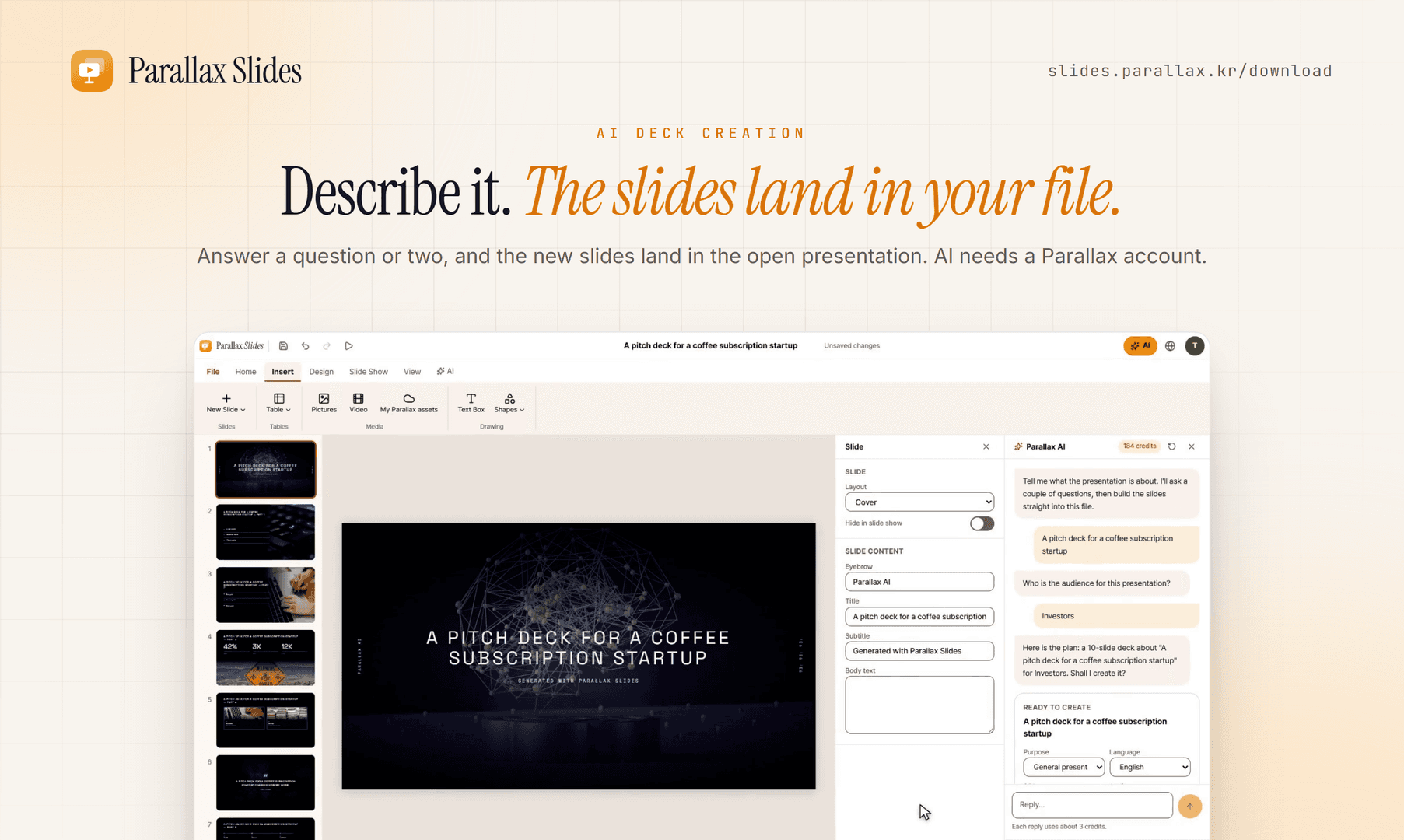Open My Parallax assets

point(408,403)
